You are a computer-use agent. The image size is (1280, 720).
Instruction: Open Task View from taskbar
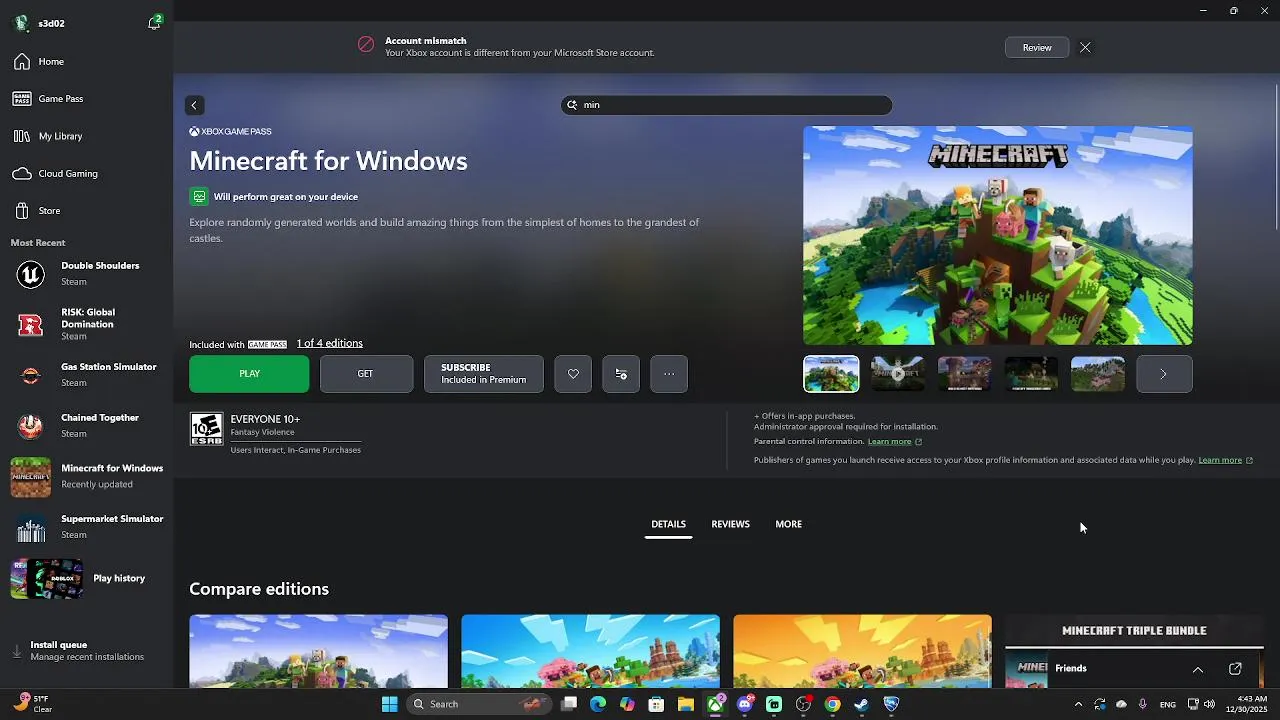click(x=569, y=704)
